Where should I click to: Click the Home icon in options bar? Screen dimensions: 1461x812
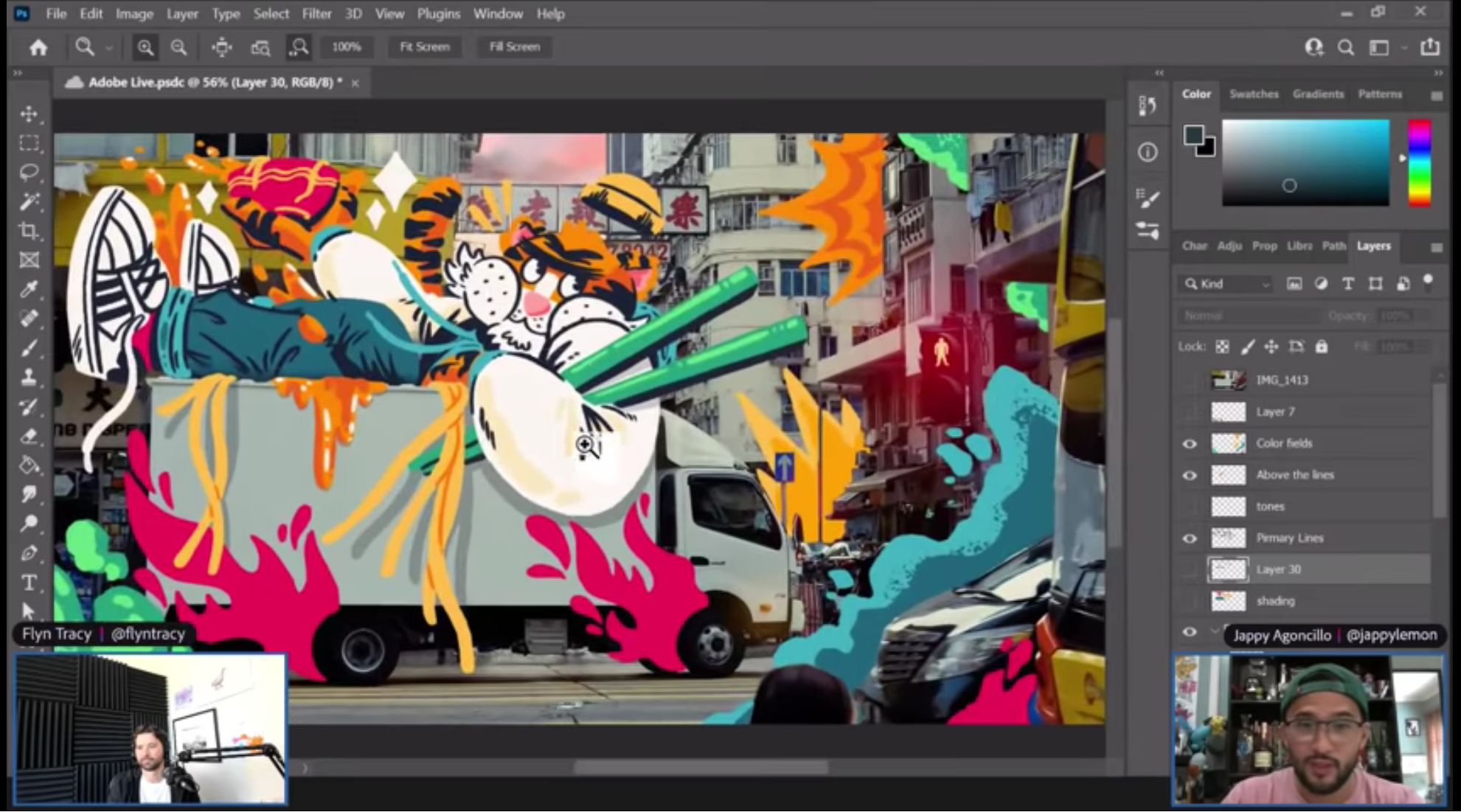tap(38, 47)
